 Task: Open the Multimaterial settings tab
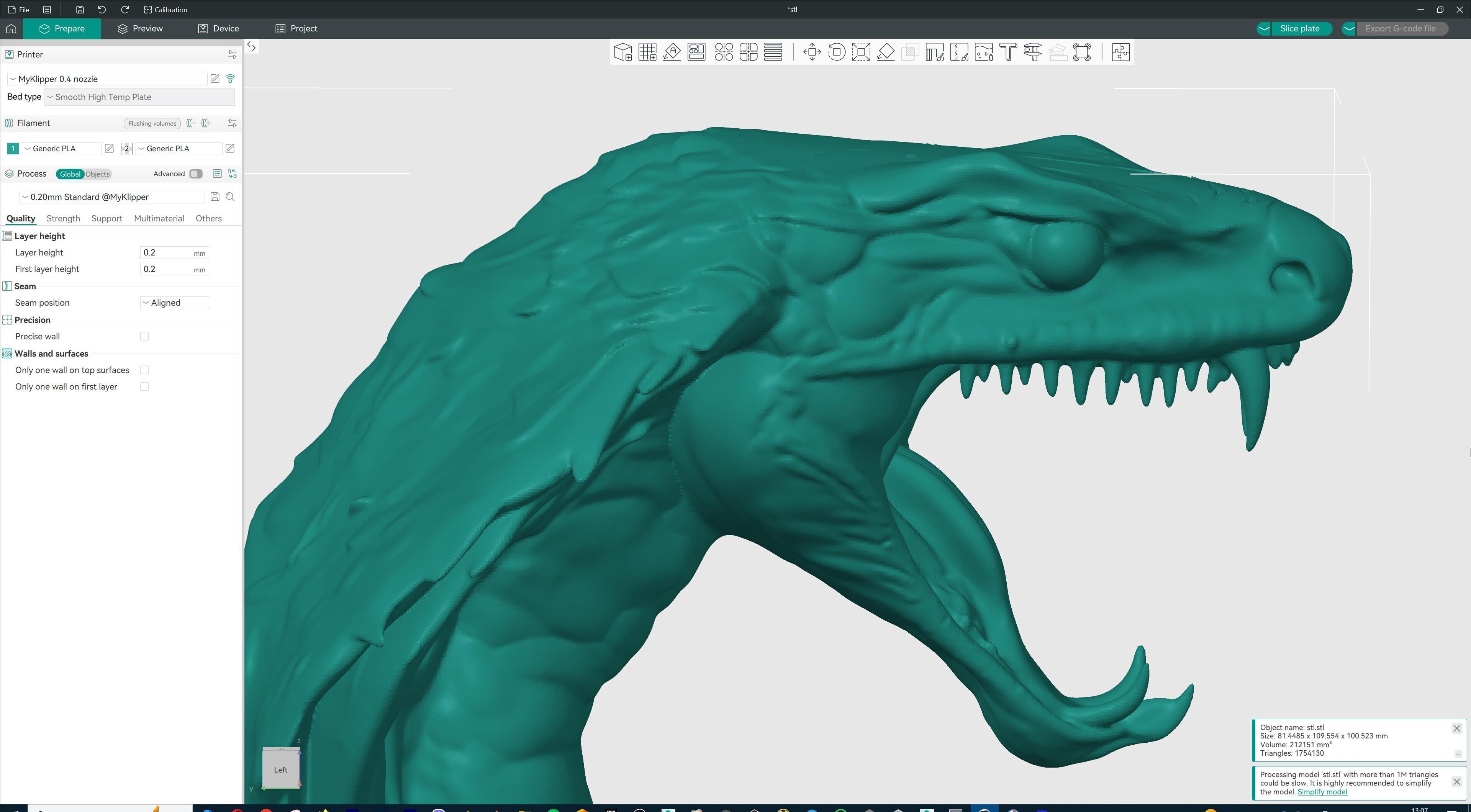(159, 219)
